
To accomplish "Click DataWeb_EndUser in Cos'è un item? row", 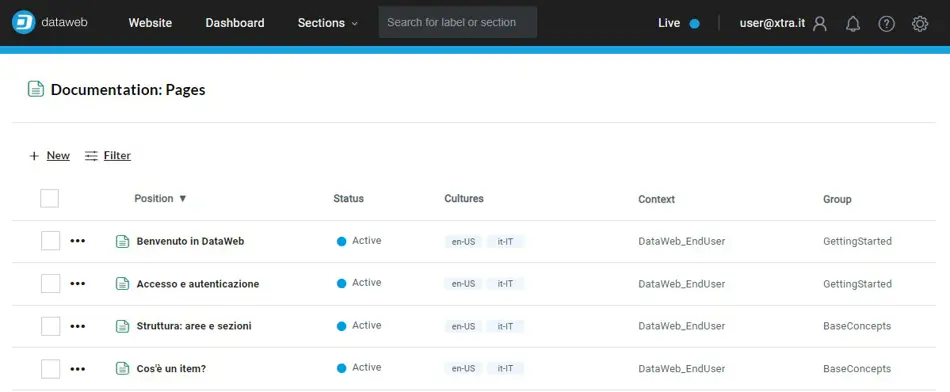I will click(682, 368).
